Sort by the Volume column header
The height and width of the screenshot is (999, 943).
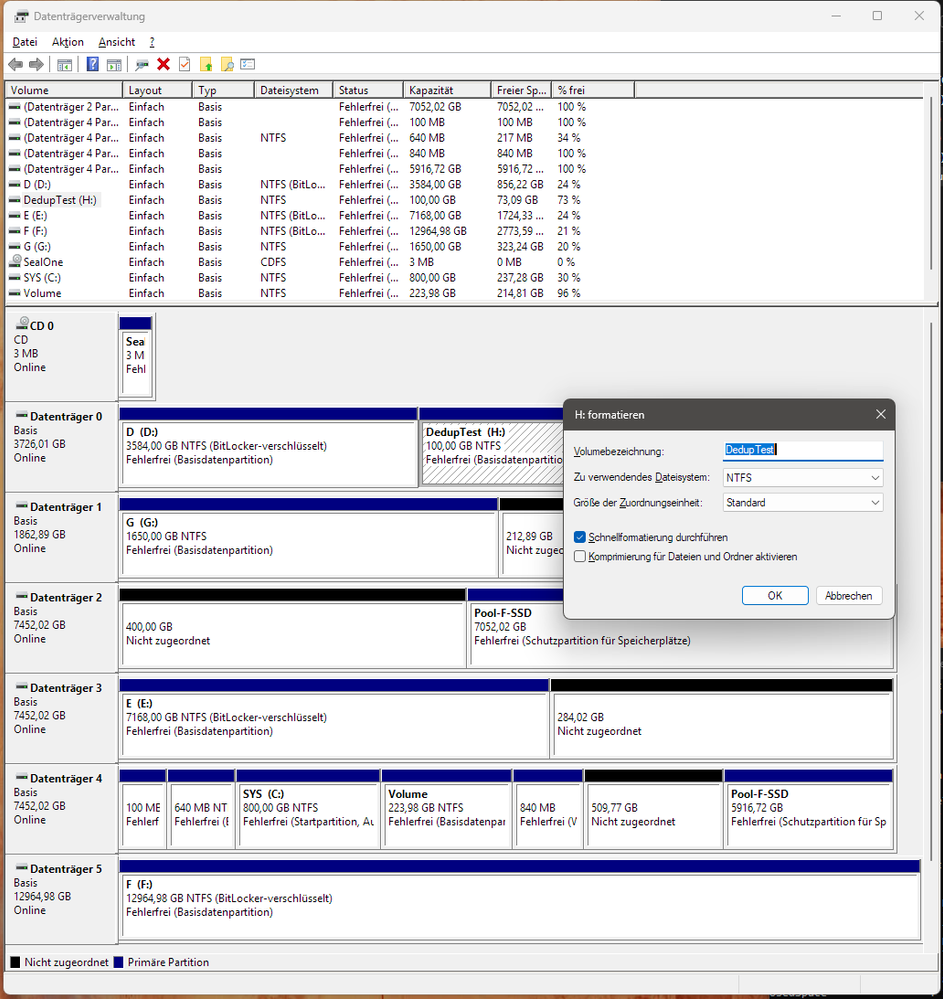click(64, 90)
